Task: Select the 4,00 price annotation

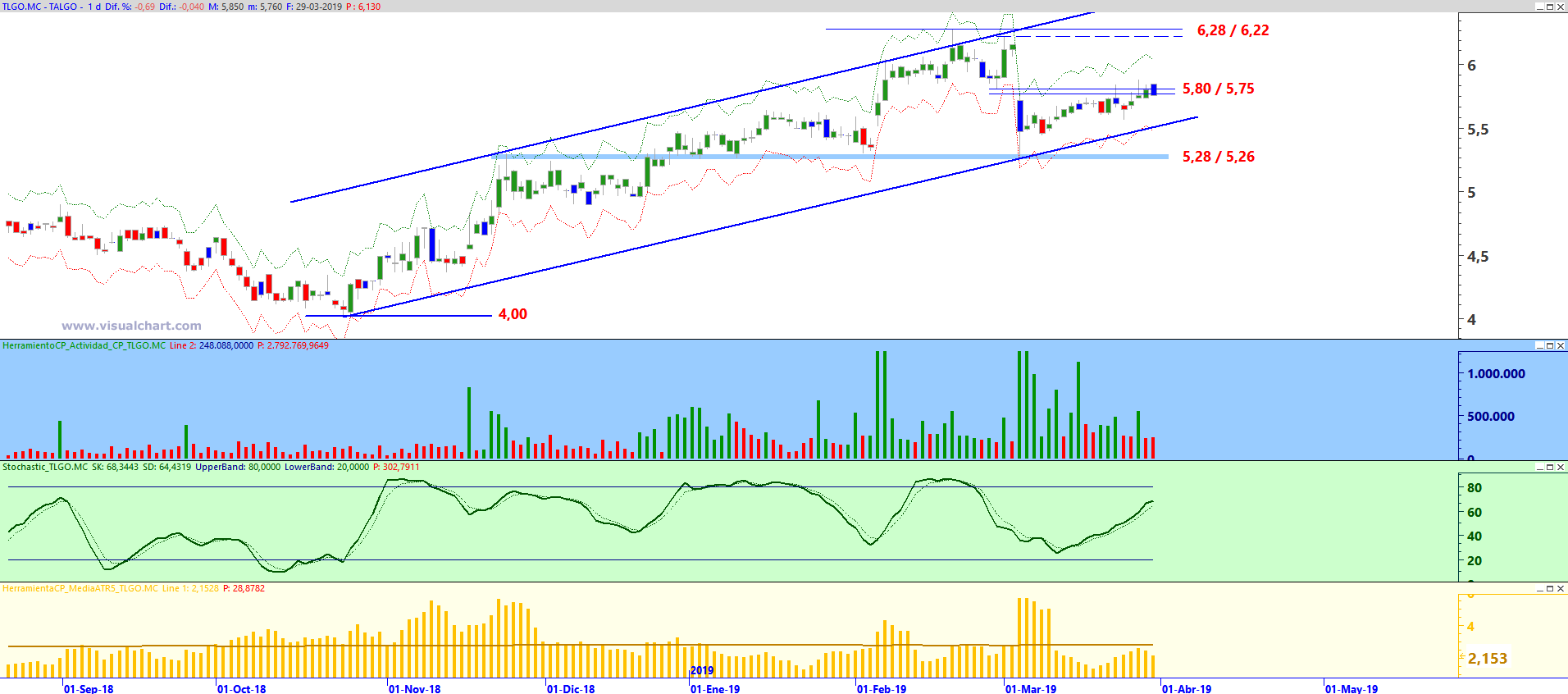Action: pyautogui.click(x=513, y=314)
